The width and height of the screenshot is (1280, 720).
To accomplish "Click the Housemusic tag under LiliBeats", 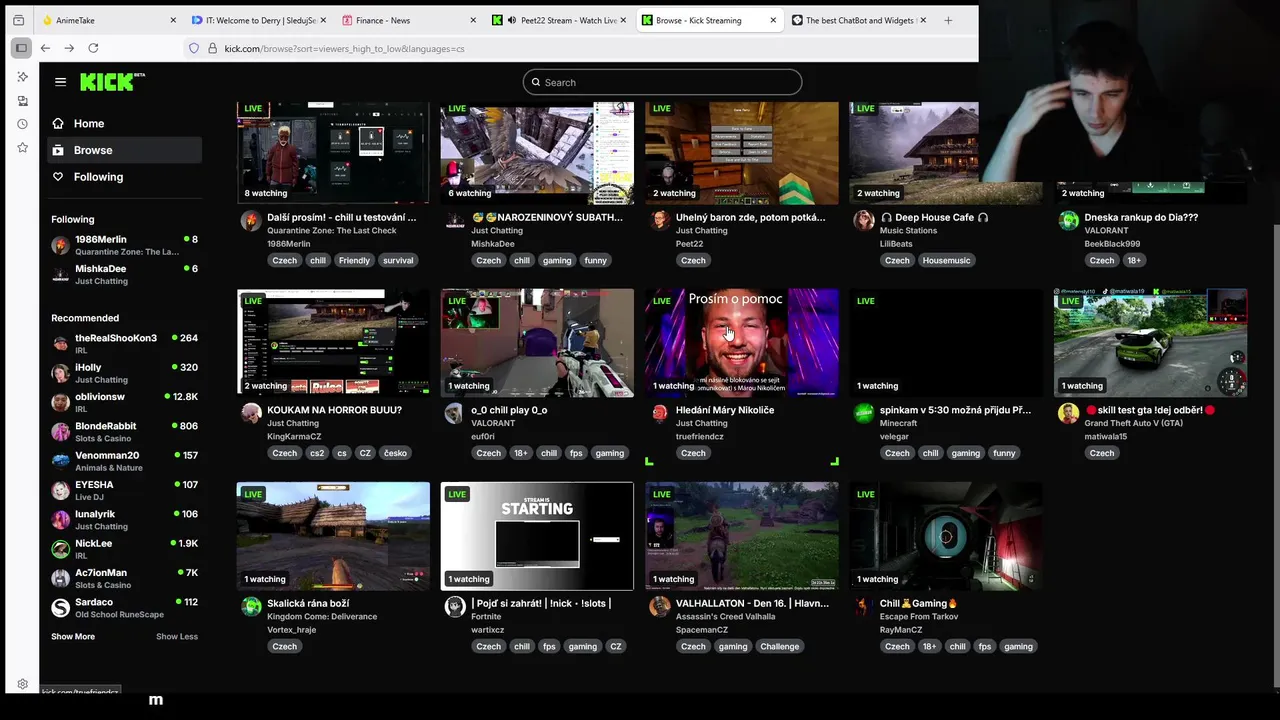I will coord(946,260).
